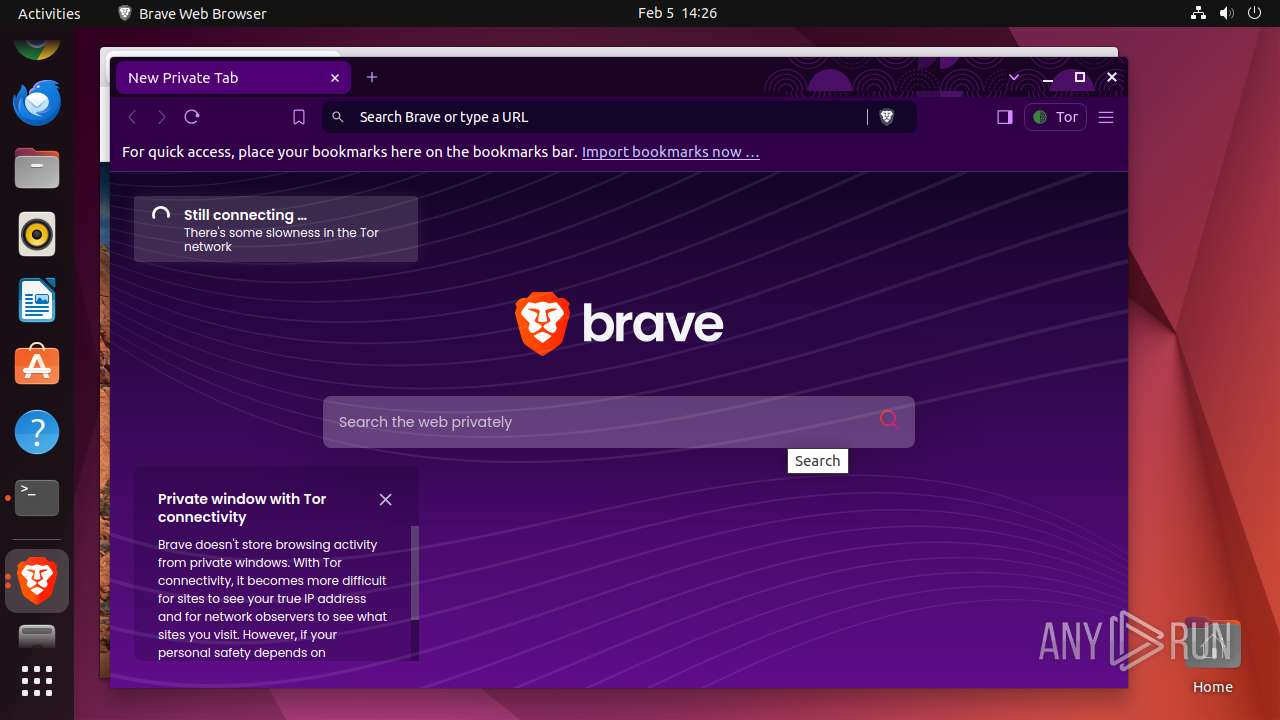Click the Tor info card scrollbar
Viewport: 1280px width, 720px height.
tap(415, 574)
